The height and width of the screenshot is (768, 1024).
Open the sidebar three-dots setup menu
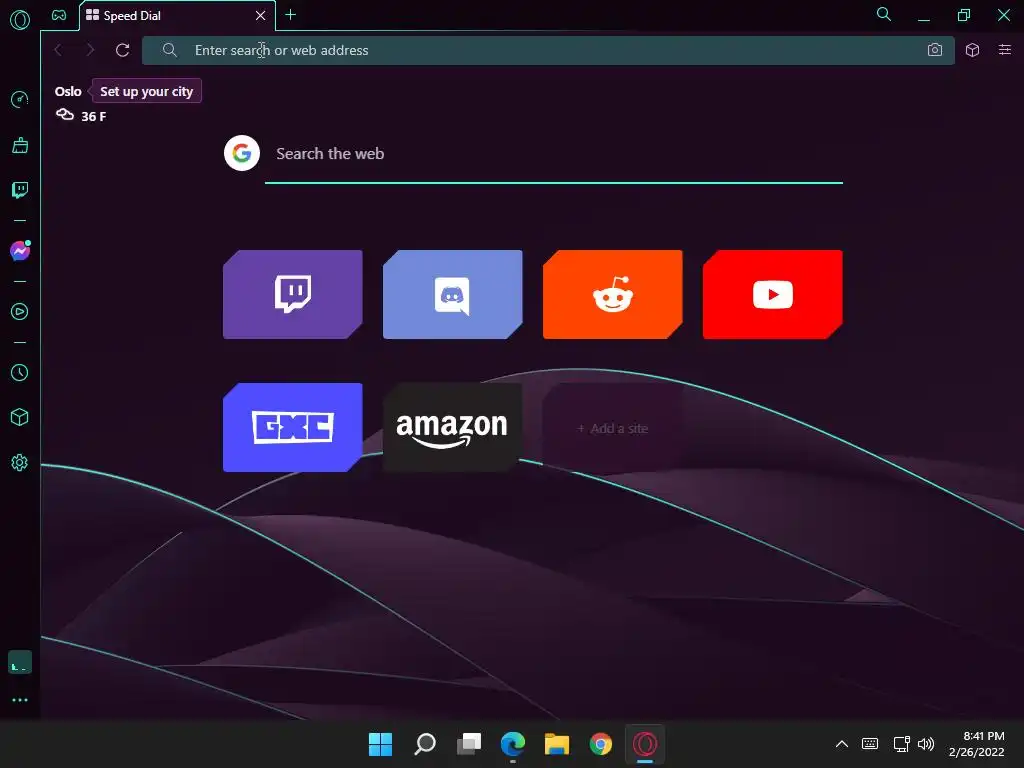coord(20,700)
